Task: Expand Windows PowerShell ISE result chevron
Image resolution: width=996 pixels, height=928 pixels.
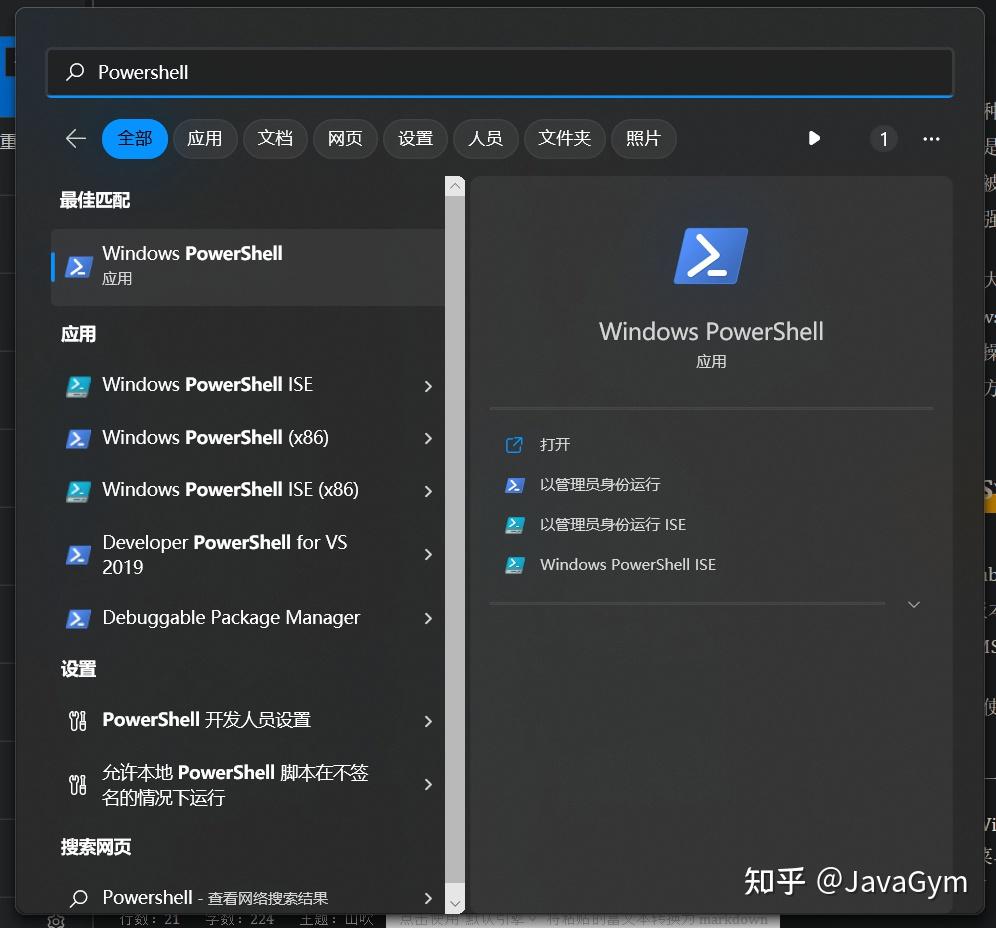Action: coord(428,386)
